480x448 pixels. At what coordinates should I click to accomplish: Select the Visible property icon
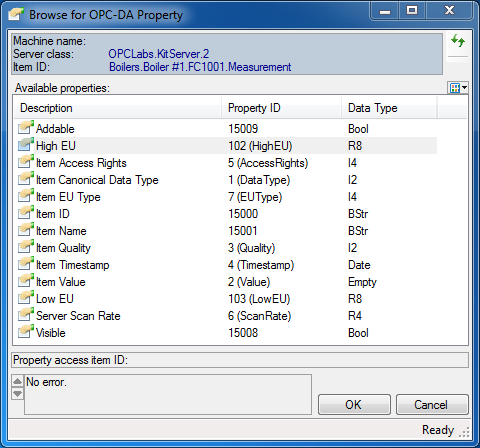click(x=26, y=332)
